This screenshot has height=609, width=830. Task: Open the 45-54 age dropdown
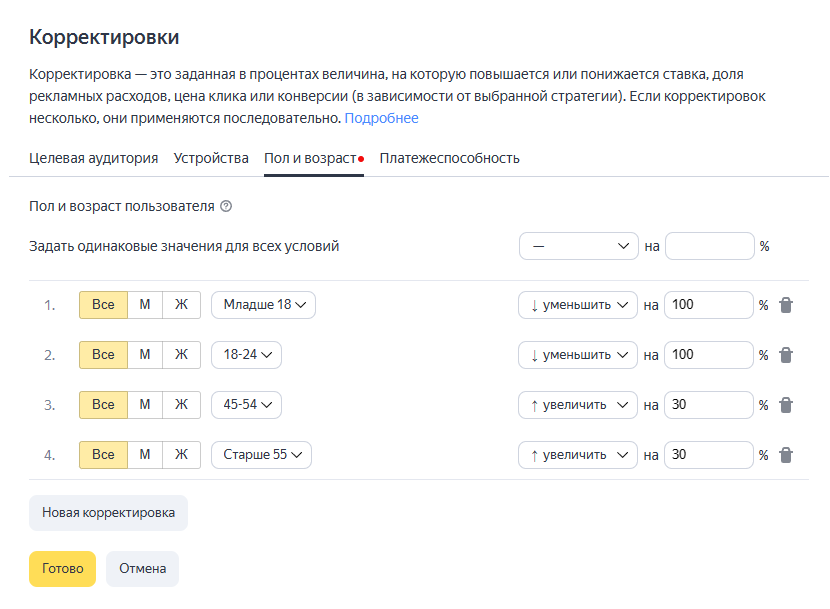(x=247, y=405)
